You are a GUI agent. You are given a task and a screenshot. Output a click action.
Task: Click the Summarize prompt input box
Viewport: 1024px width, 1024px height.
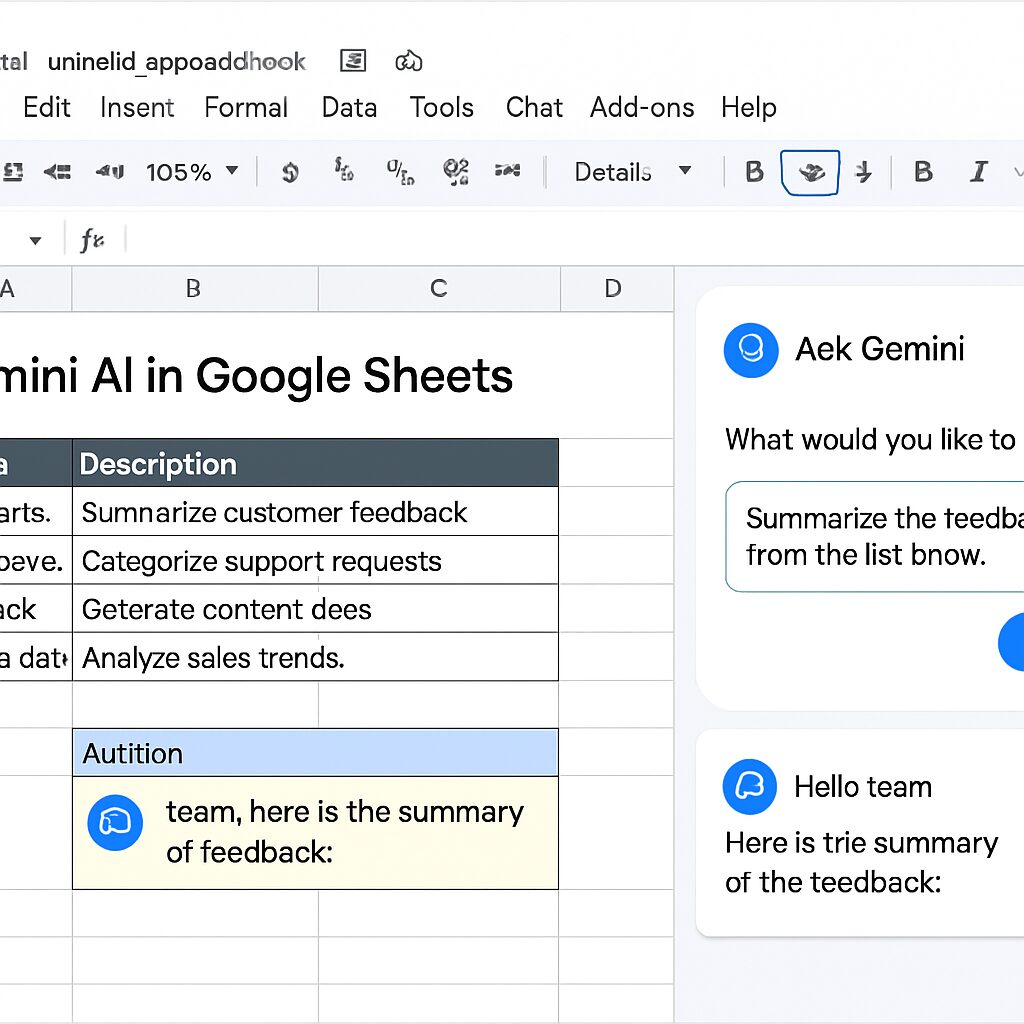[x=875, y=537]
